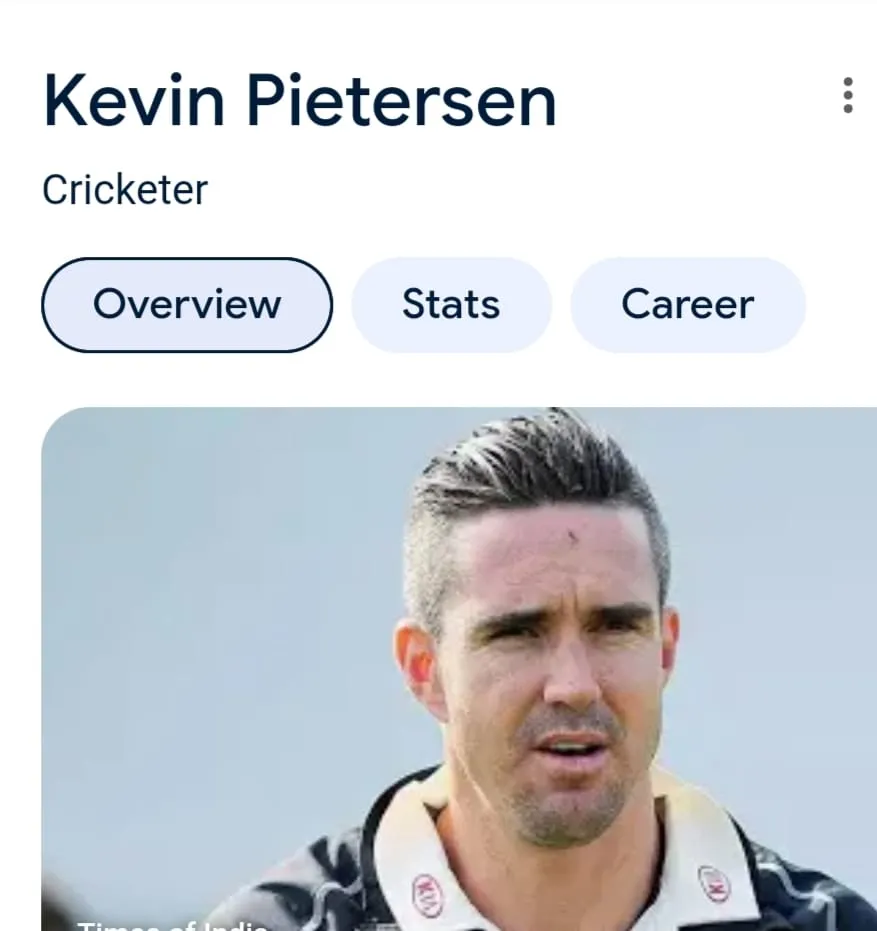
Task: Open the Career tab
Action: 688,305
